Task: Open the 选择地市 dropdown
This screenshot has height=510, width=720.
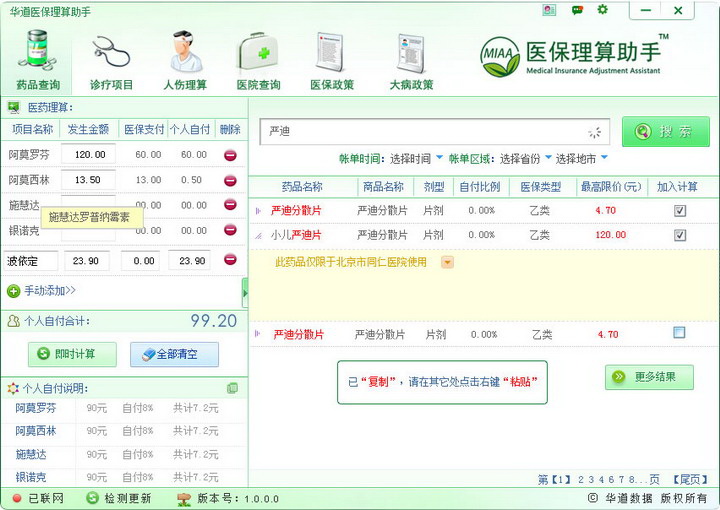Action: [581, 159]
